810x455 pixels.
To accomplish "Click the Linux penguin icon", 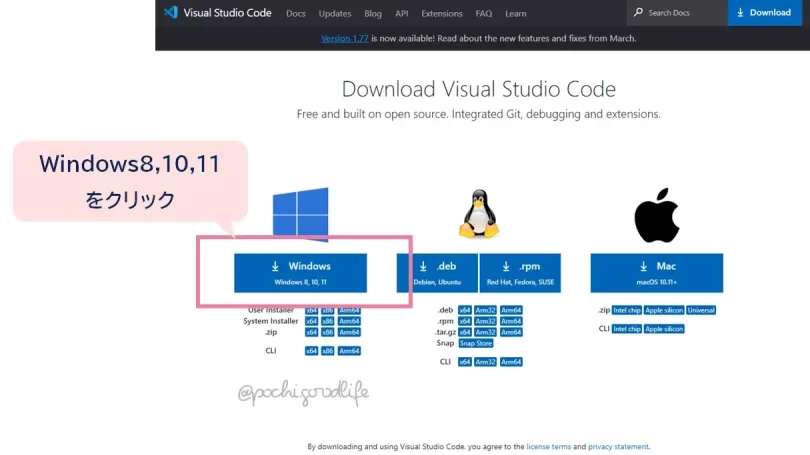I will point(478,213).
